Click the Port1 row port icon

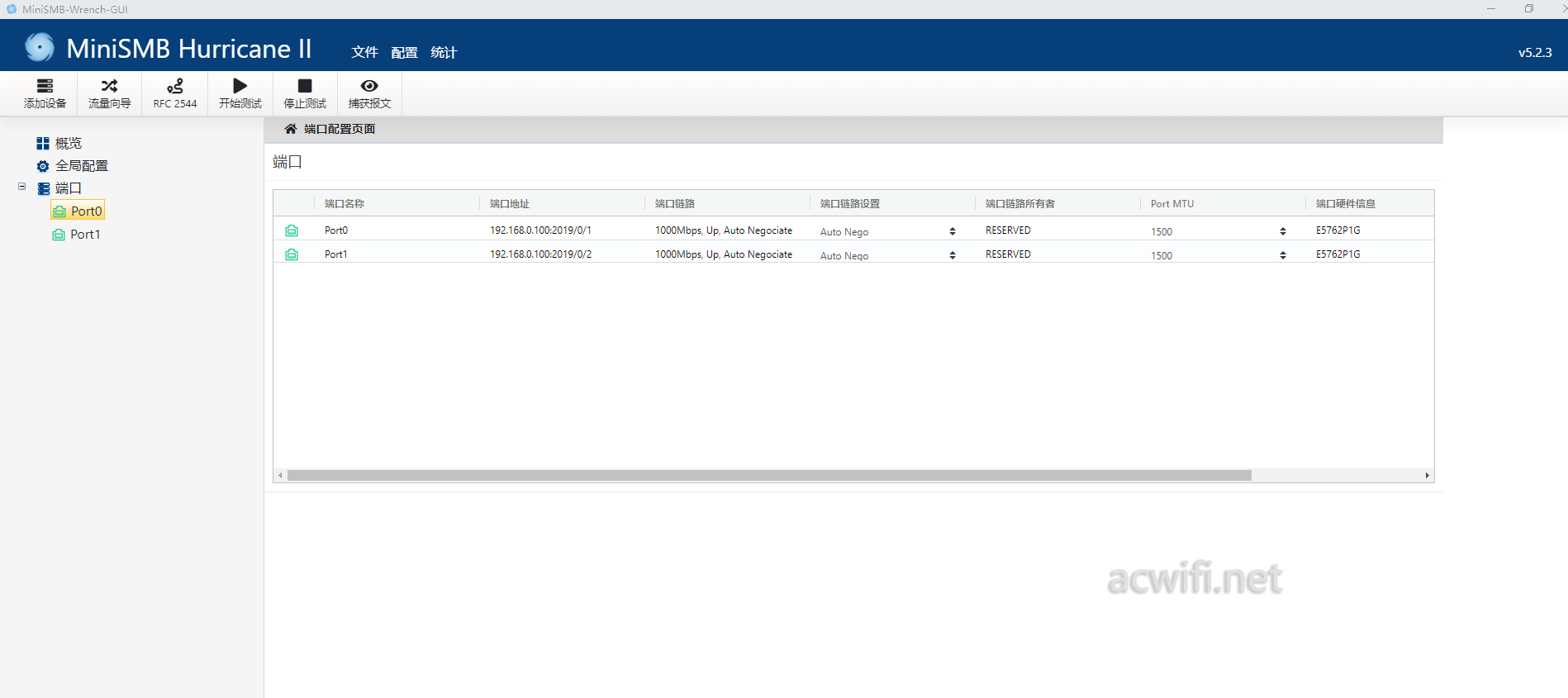[x=292, y=254]
